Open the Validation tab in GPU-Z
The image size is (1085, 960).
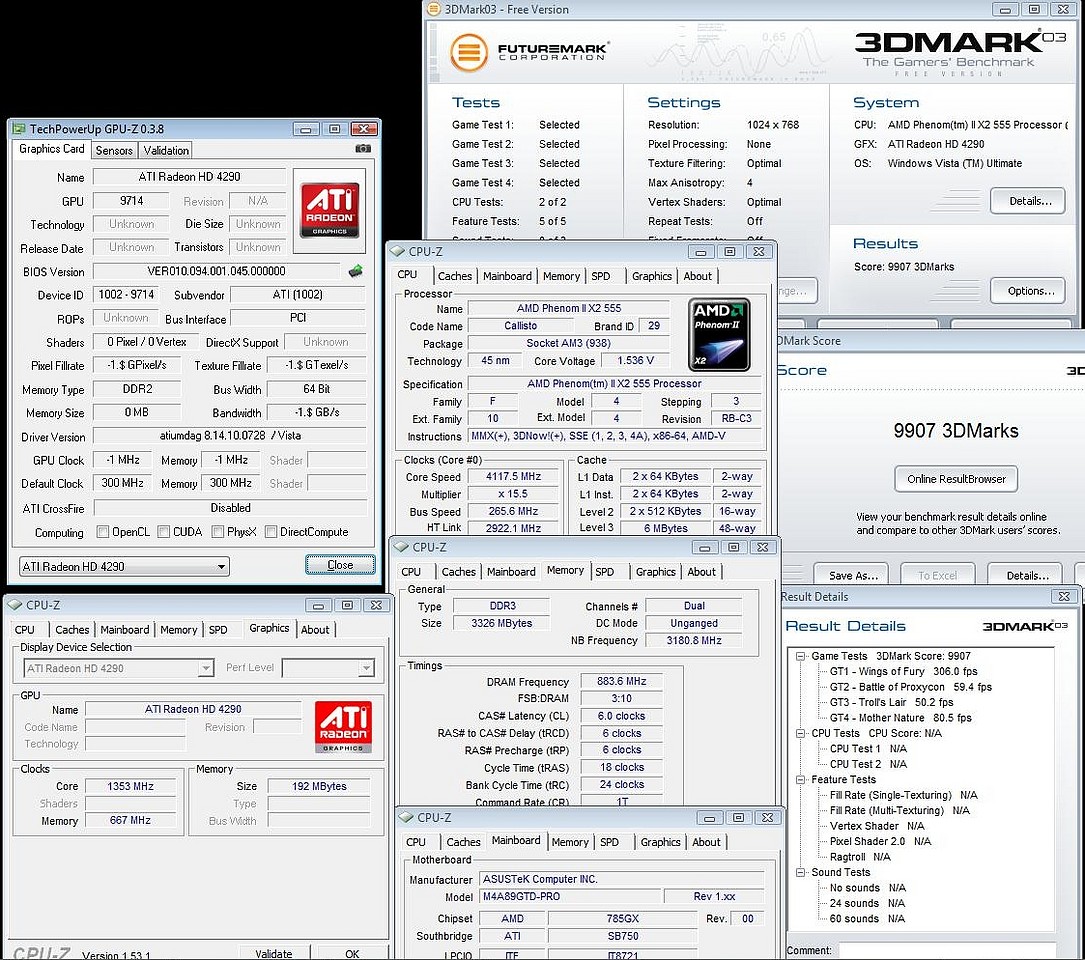coord(166,150)
